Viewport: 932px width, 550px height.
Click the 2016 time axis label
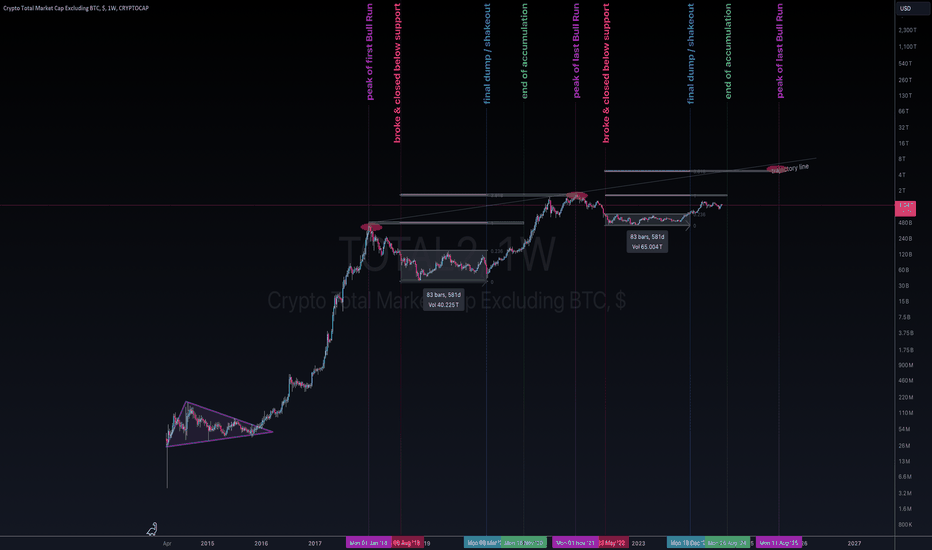point(261,543)
